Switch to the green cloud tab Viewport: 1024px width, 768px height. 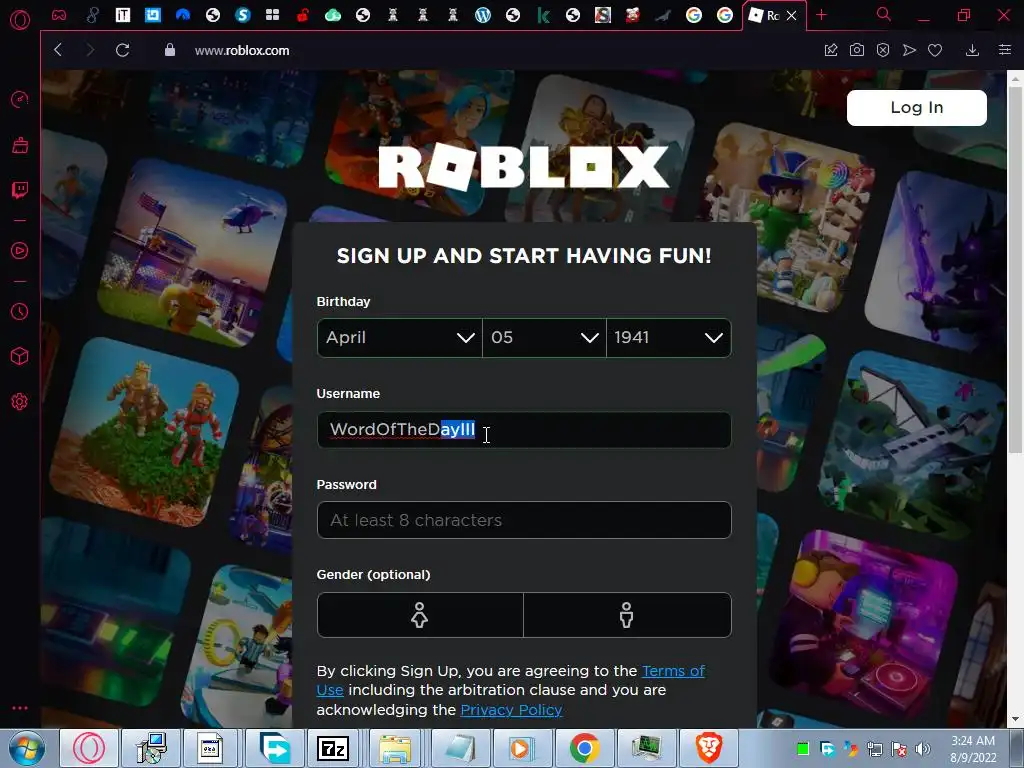tap(333, 15)
